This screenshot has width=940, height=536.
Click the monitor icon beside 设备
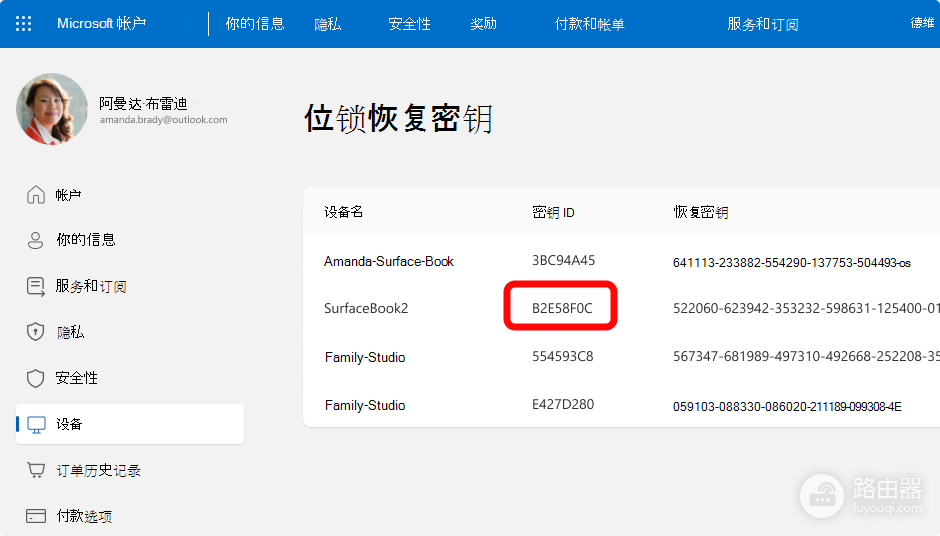coord(37,424)
